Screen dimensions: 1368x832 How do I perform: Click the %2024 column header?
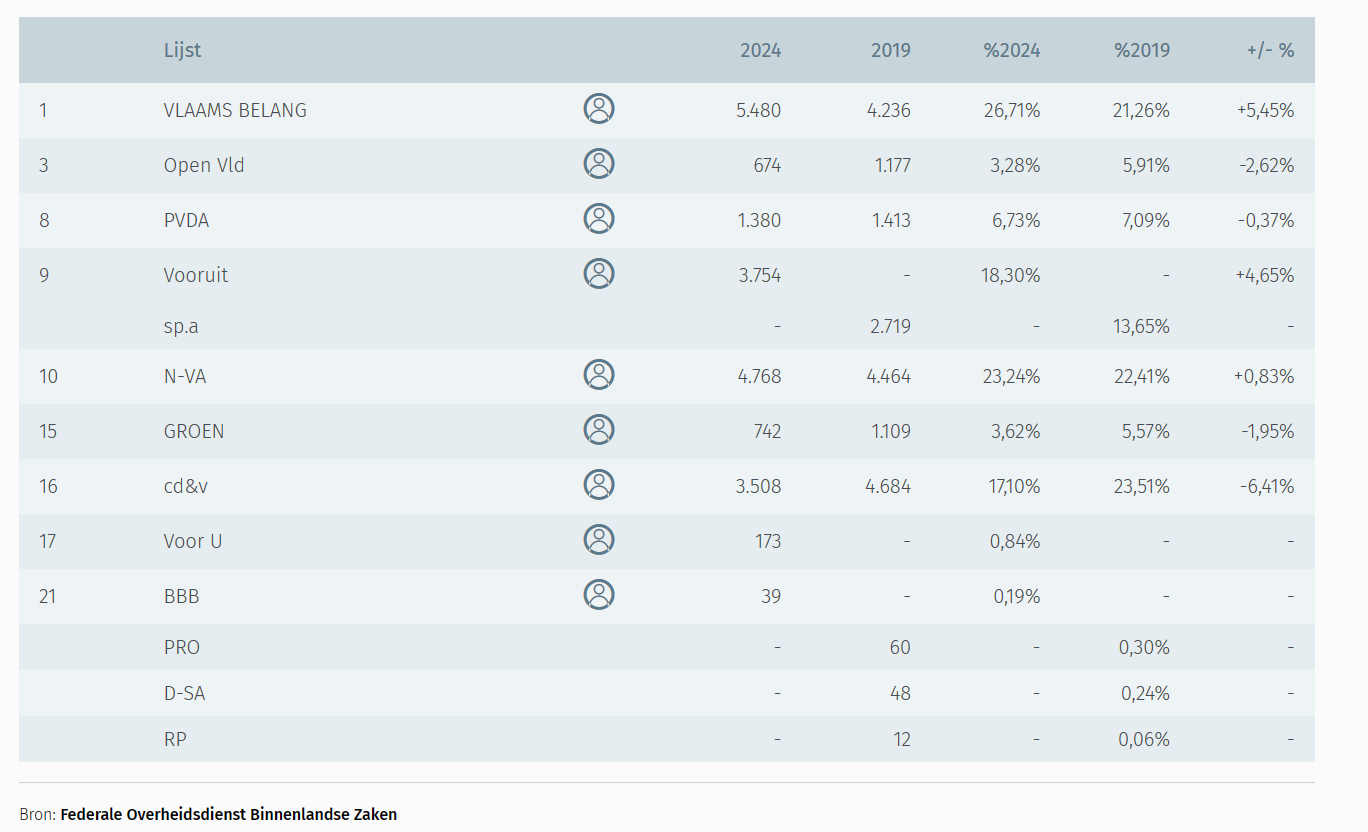pyautogui.click(x=1012, y=50)
